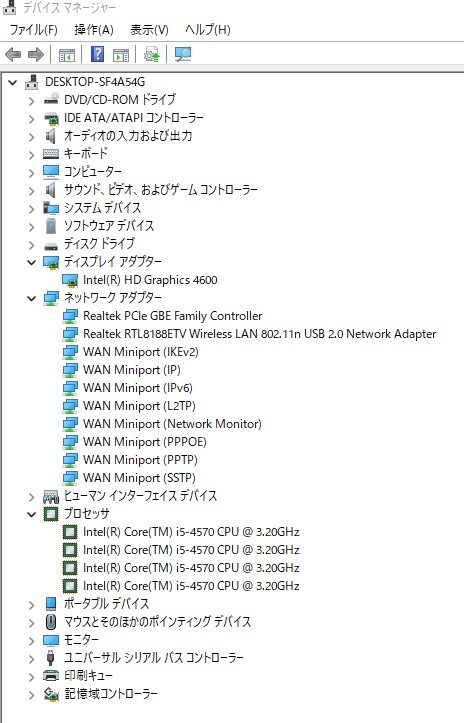Open the 操作(A) menu
Viewport: 464px width, 723px height.
tap(94, 30)
